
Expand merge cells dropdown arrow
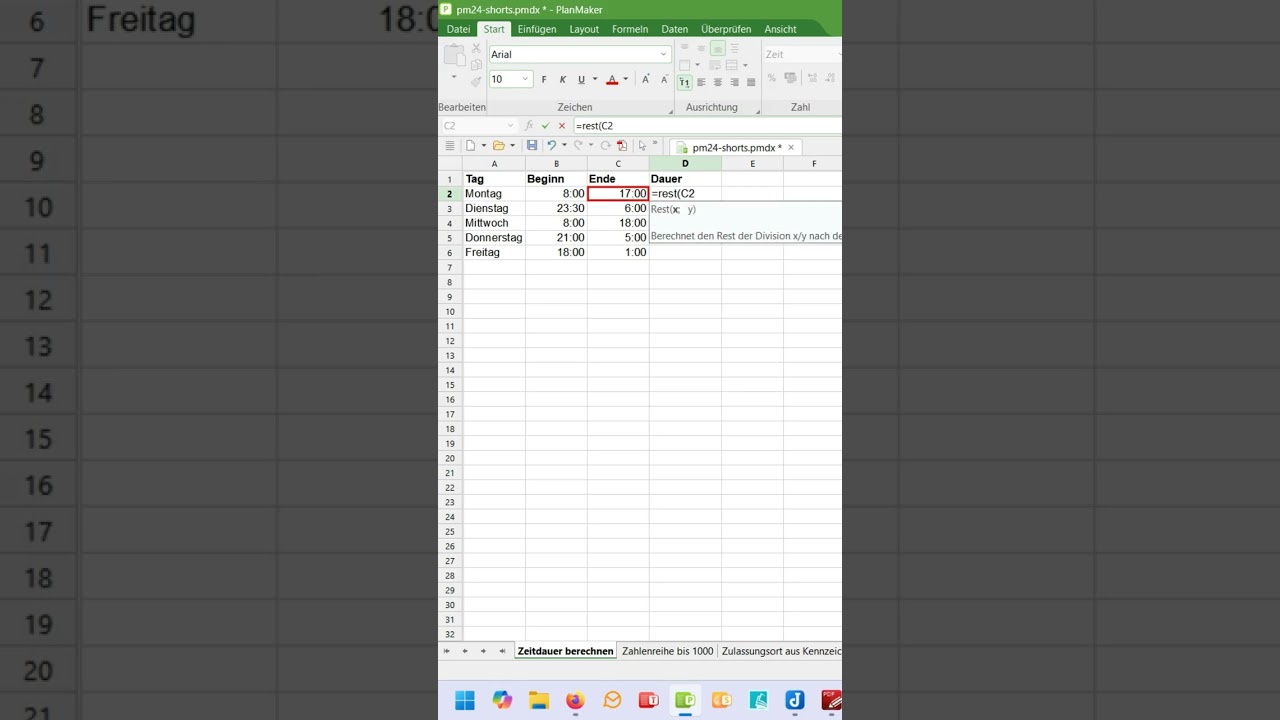745,65
